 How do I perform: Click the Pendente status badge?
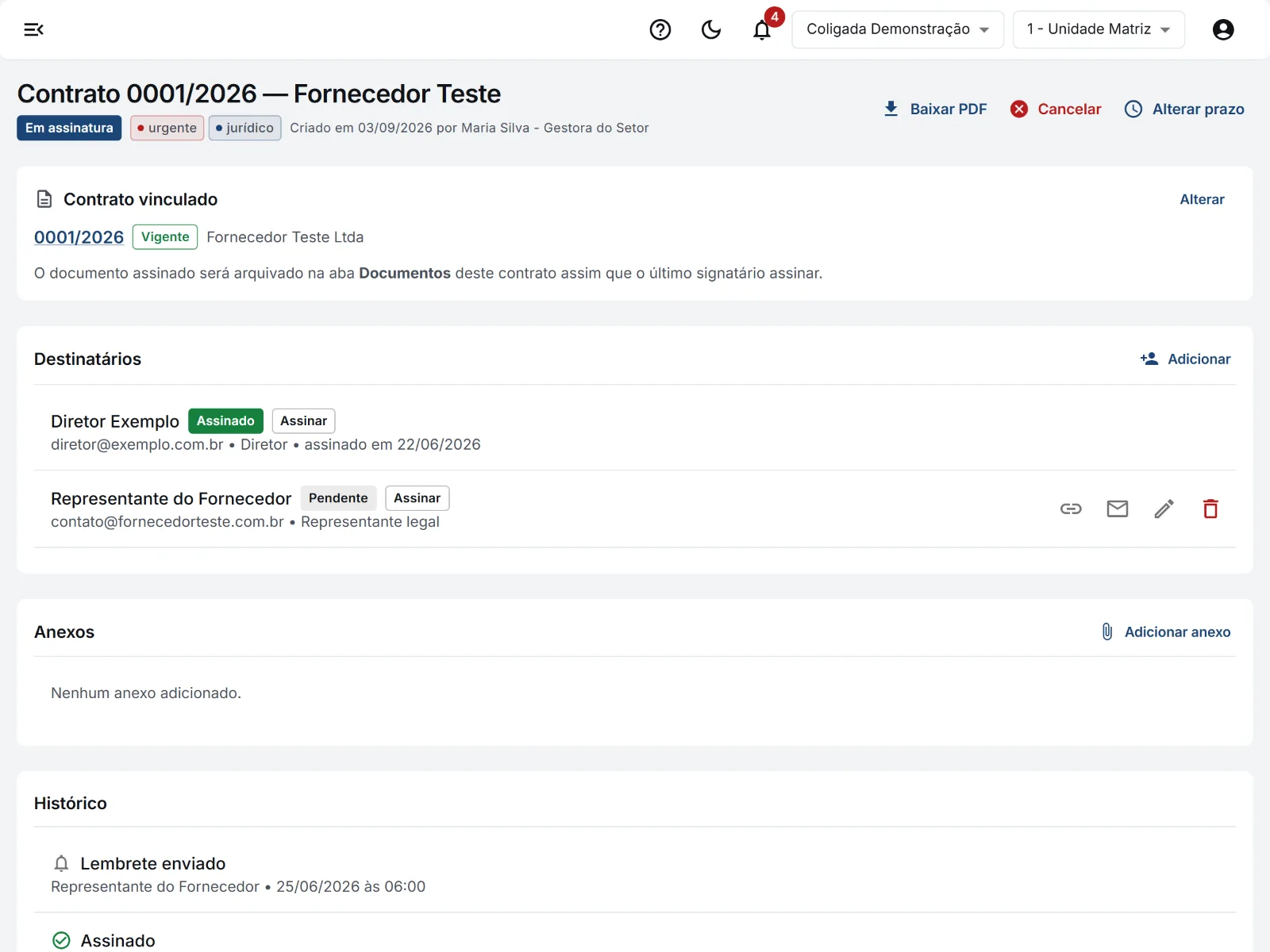point(338,498)
